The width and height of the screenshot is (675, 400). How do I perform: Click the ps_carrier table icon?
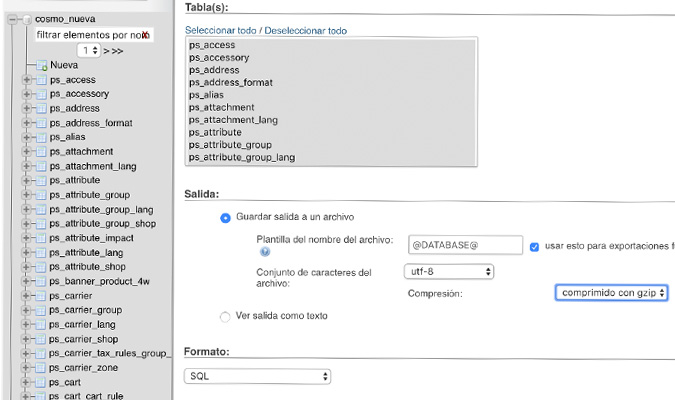pos(40,296)
